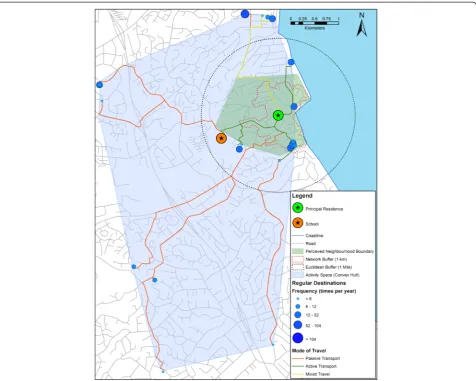The height and width of the screenshot is (381, 476).
Task: Click the 'Legend' heading
Action: (x=302, y=196)
